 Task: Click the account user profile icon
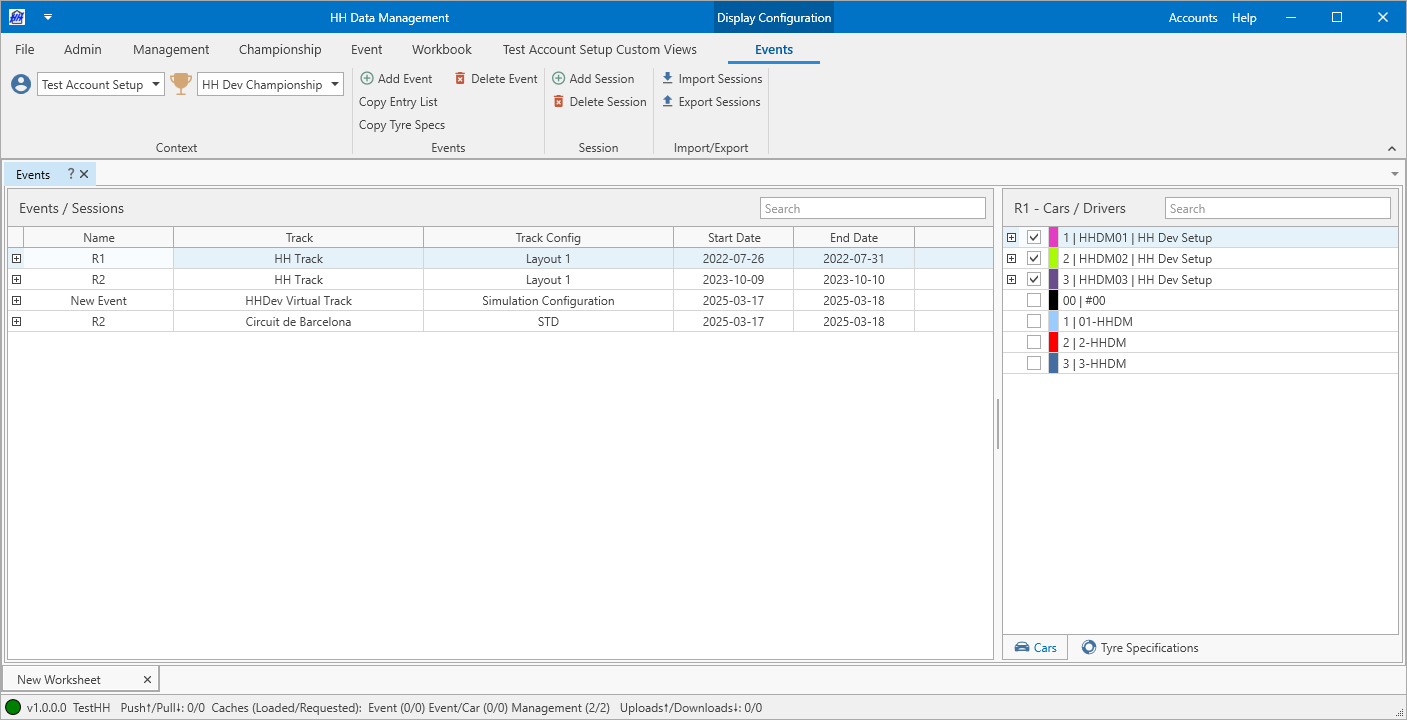(x=21, y=85)
